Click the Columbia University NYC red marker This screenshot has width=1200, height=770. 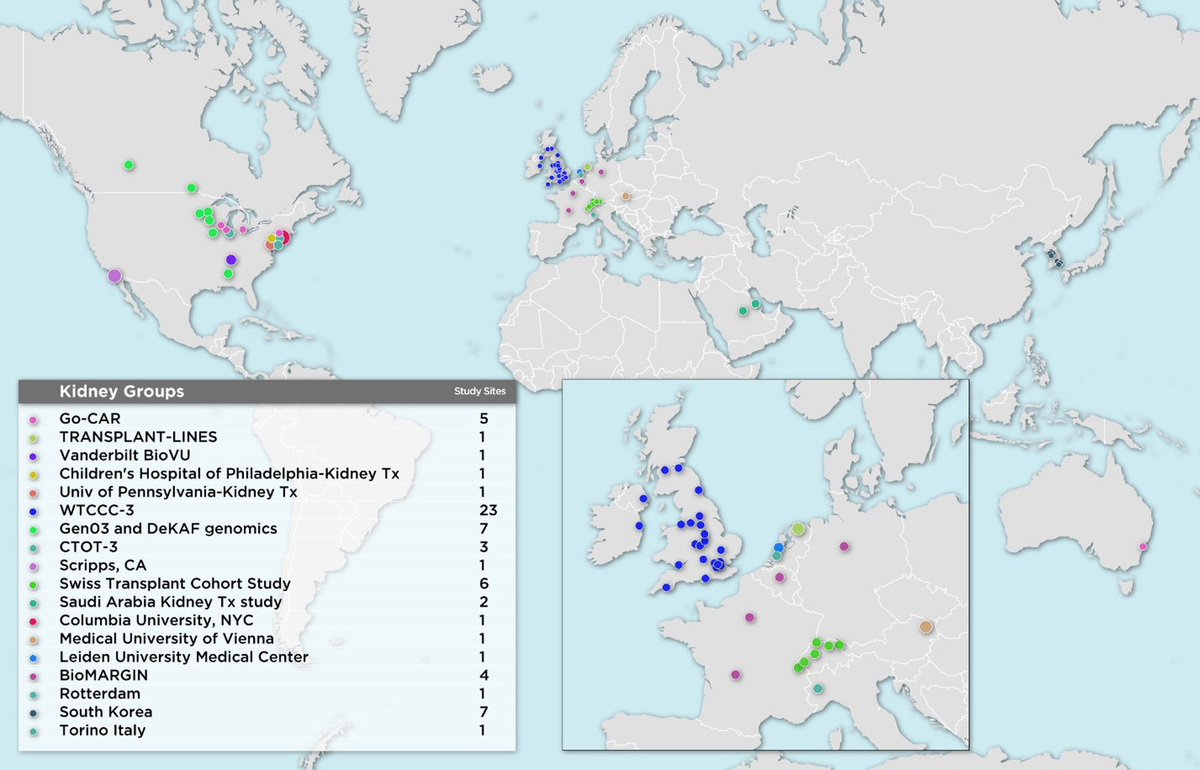pos(285,237)
